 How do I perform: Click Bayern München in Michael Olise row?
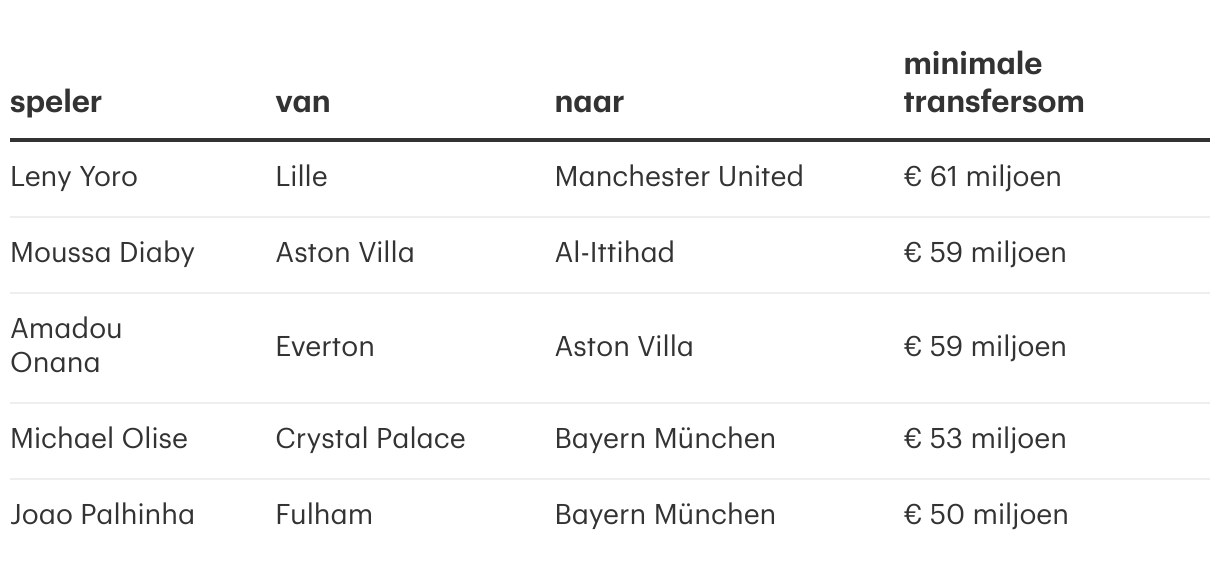coord(665,439)
